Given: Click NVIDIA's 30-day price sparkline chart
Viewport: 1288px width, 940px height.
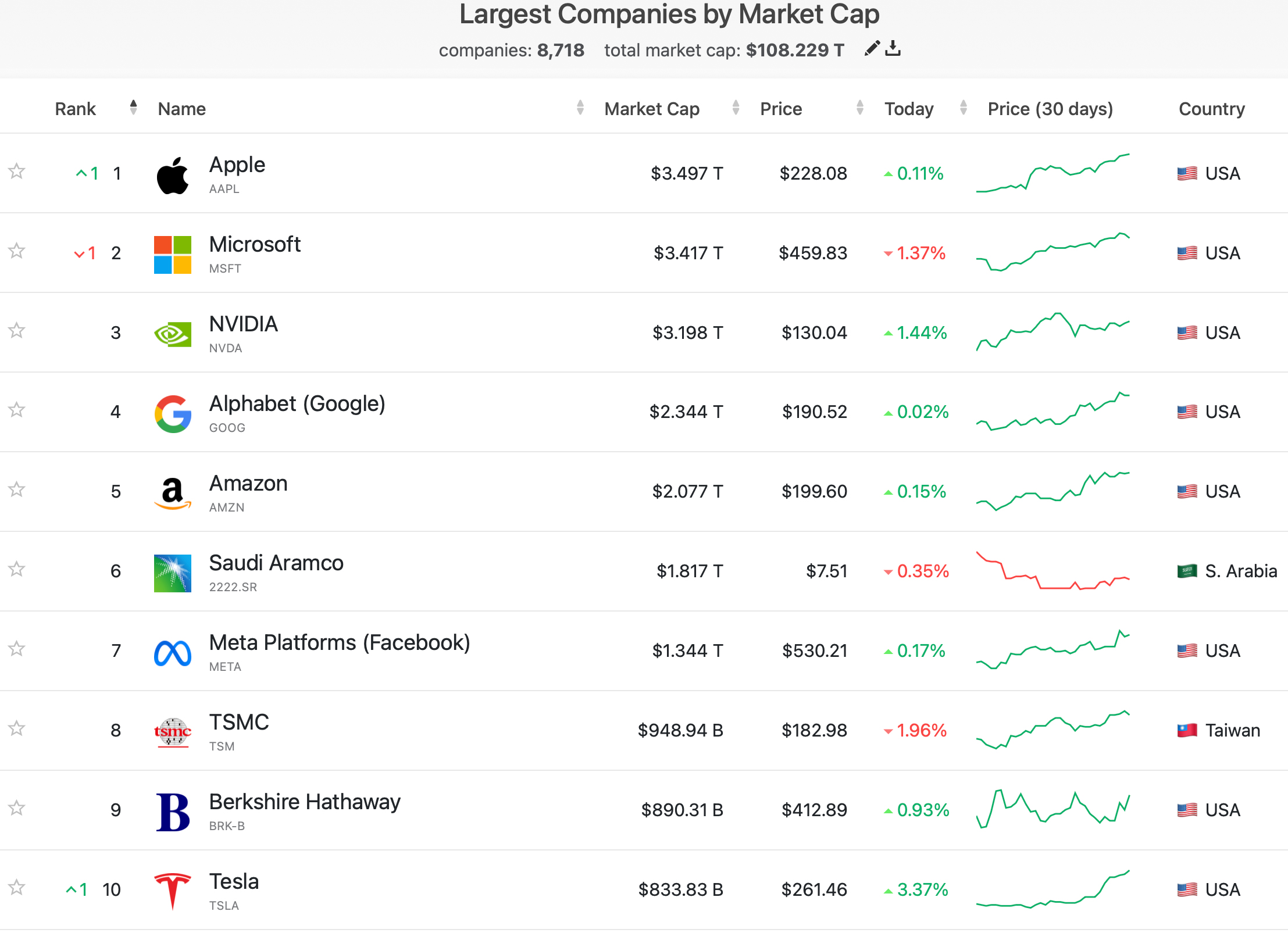Looking at the screenshot, I should [1052, 333].
